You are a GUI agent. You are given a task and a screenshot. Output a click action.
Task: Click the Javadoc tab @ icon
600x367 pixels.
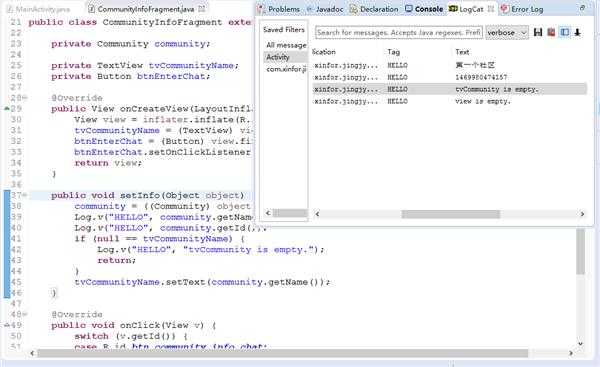click(310, 9)
